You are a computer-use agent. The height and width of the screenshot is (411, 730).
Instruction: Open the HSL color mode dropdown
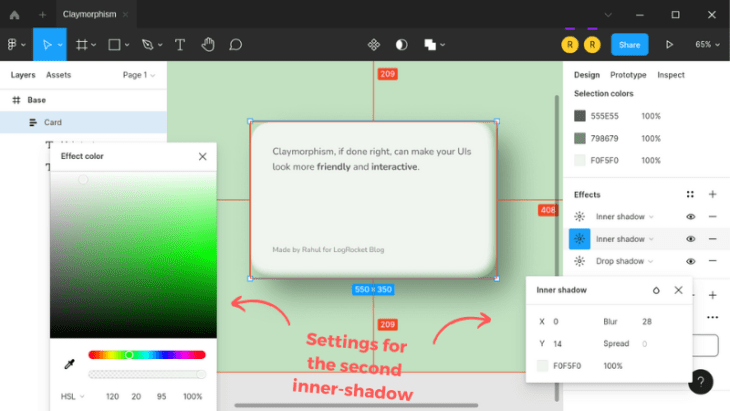[x=73, y=397]
